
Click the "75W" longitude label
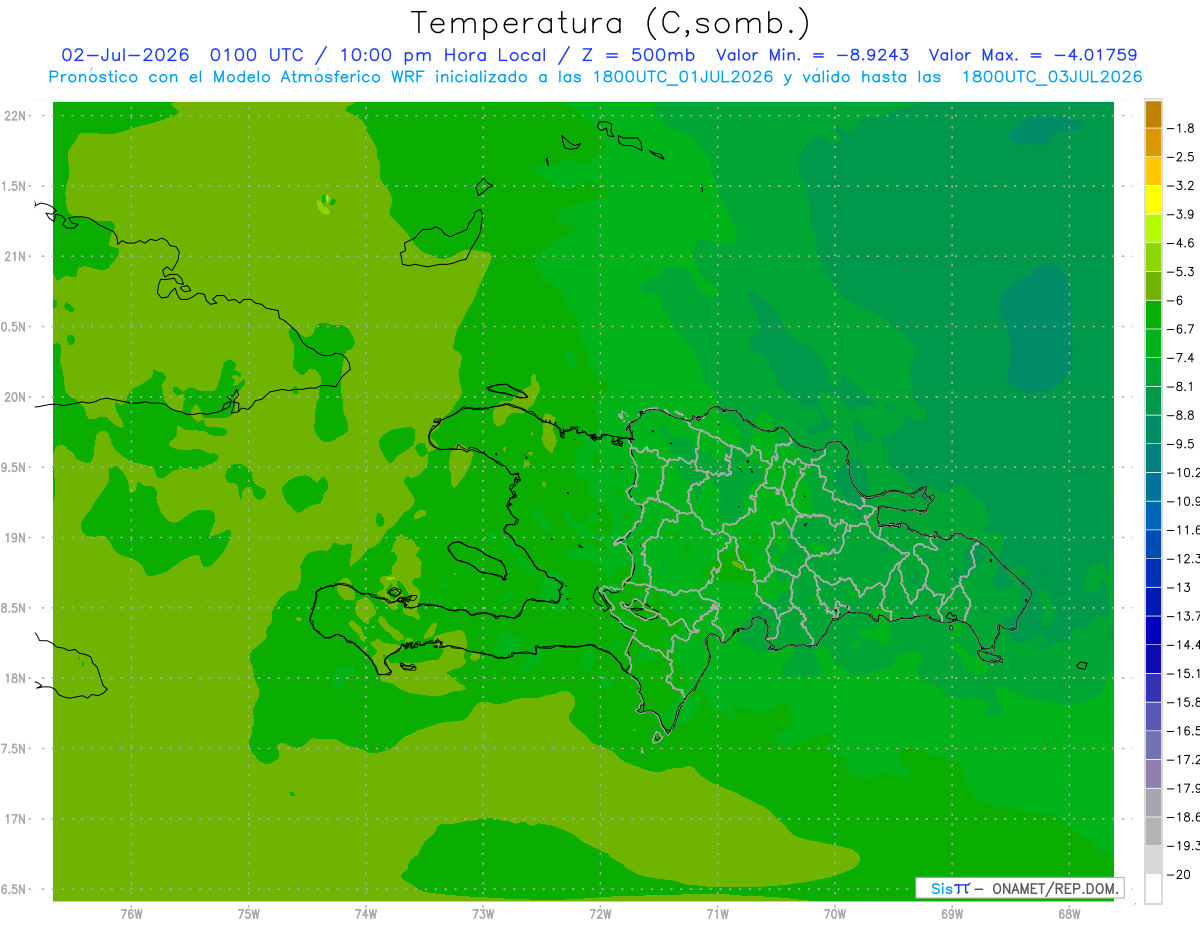click(248, 914)
